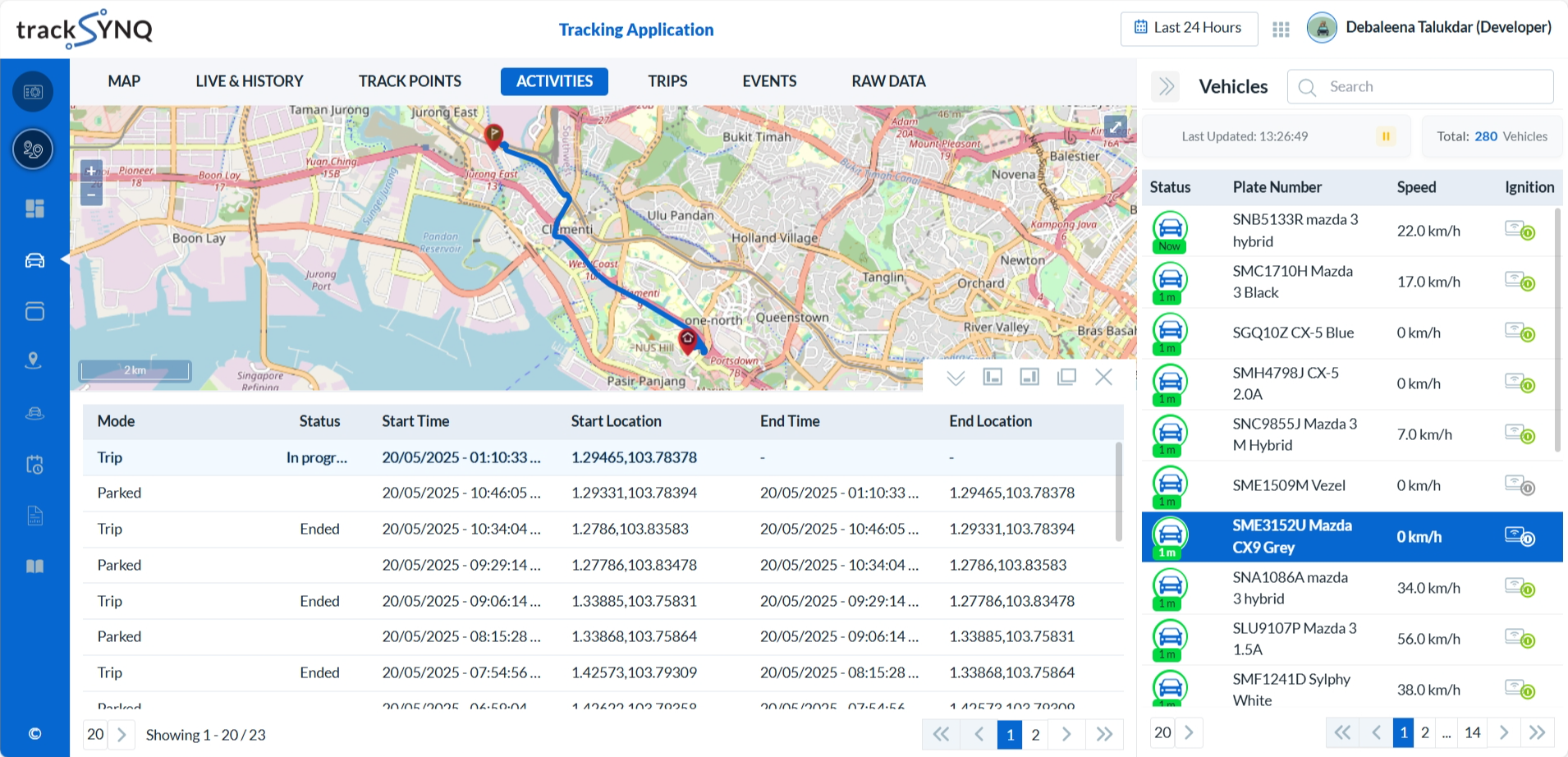Collapse the activities table with the down chevron
The height and width of the screenshot is (757, 1568).
(x=955, y=377)
